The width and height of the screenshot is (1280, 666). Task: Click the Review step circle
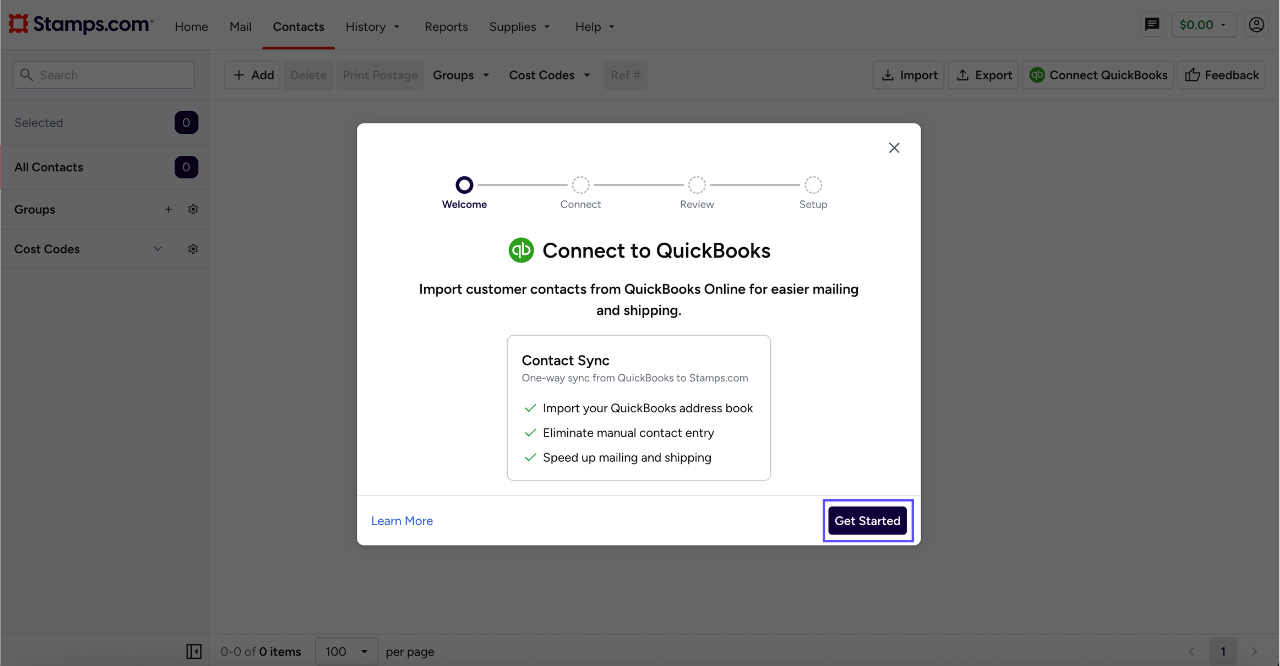coord(697,184)
